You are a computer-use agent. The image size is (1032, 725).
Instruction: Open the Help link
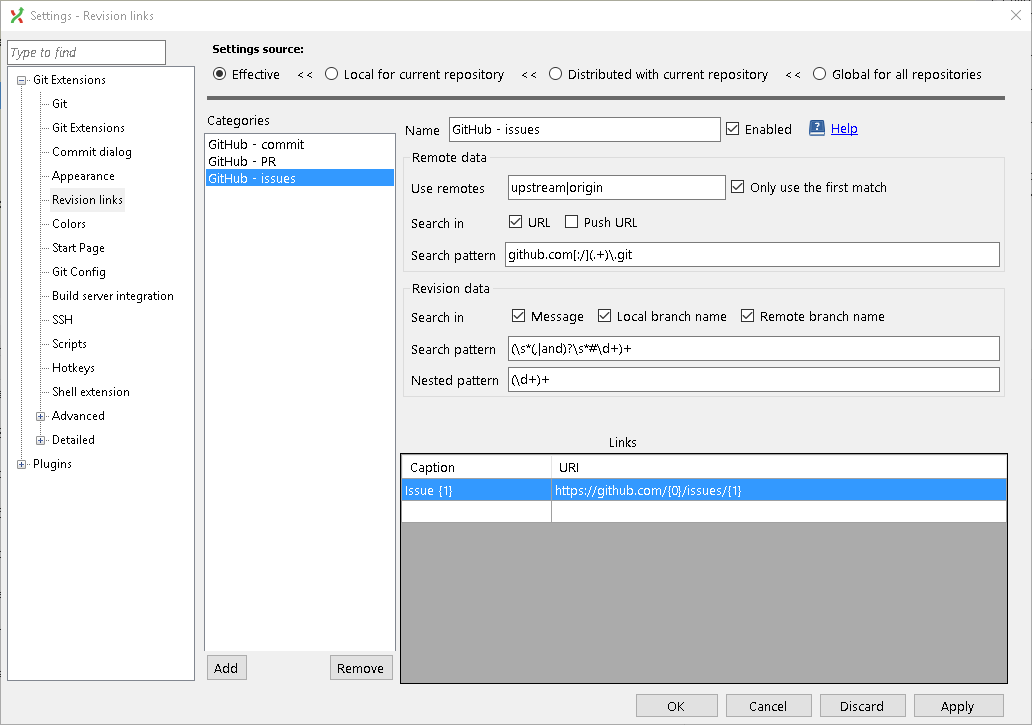point(844,129)
